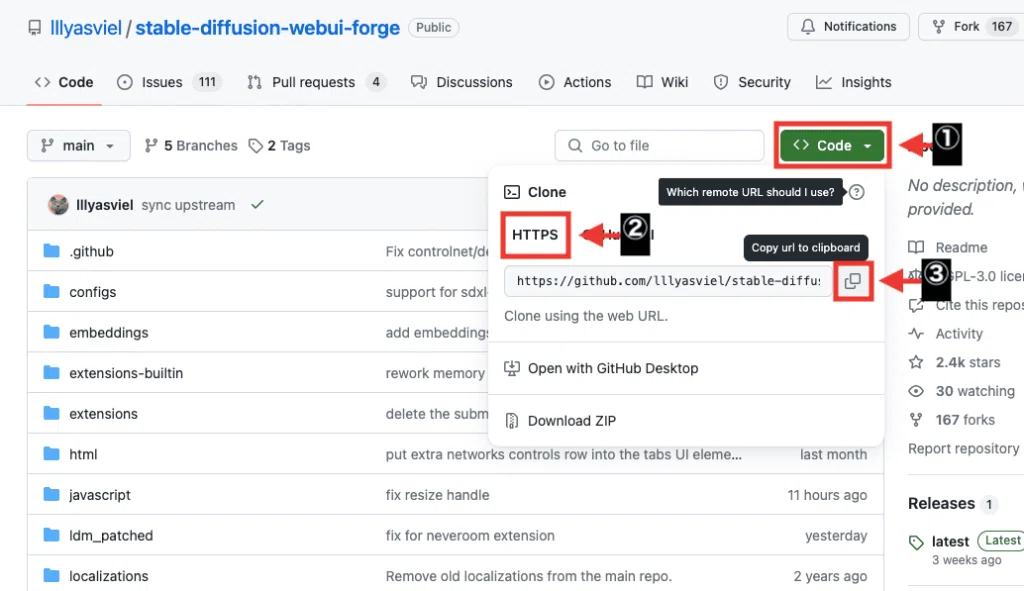1024x591 pixels.
Task: Click the ldm_patched folder icon
Action: coord(51,535)
